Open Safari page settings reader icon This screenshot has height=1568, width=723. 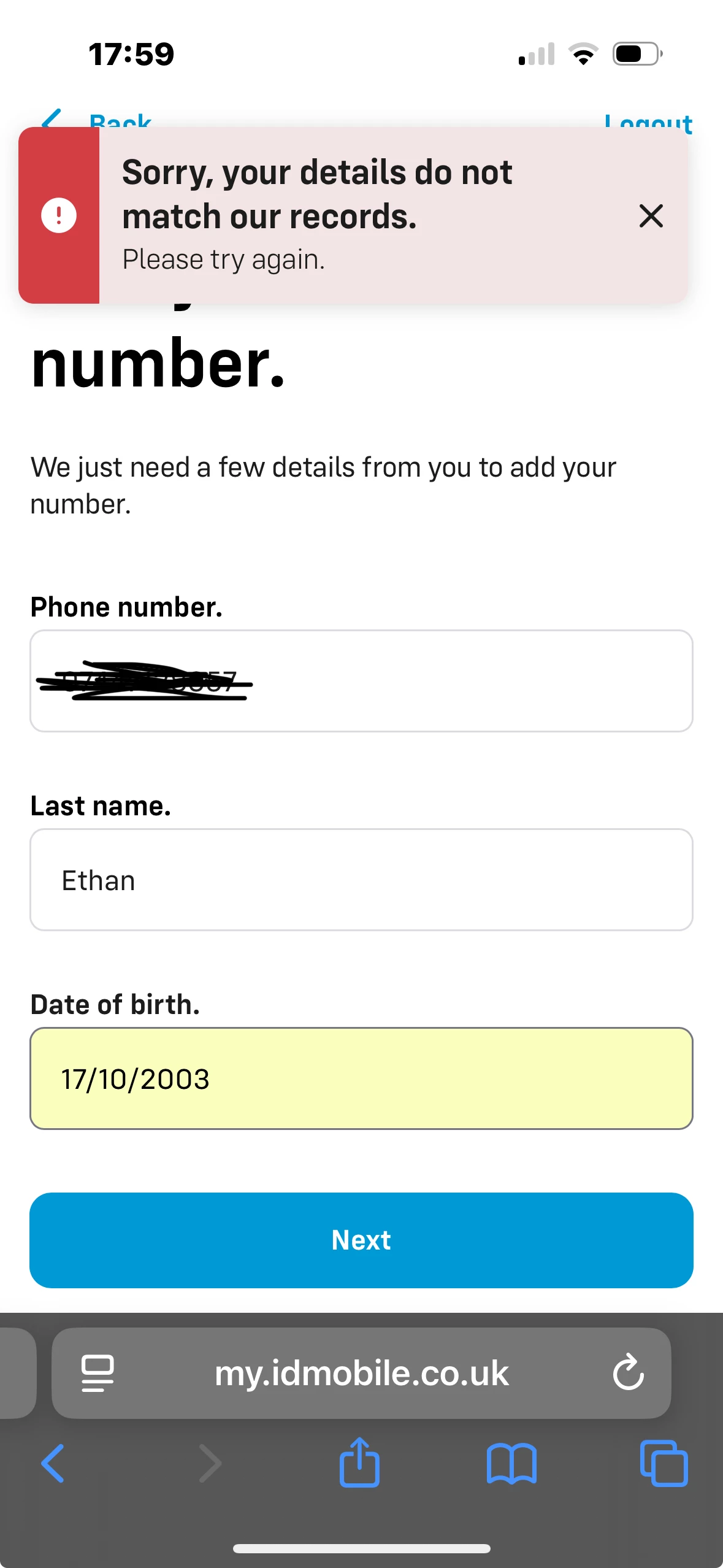[98, 1373]
